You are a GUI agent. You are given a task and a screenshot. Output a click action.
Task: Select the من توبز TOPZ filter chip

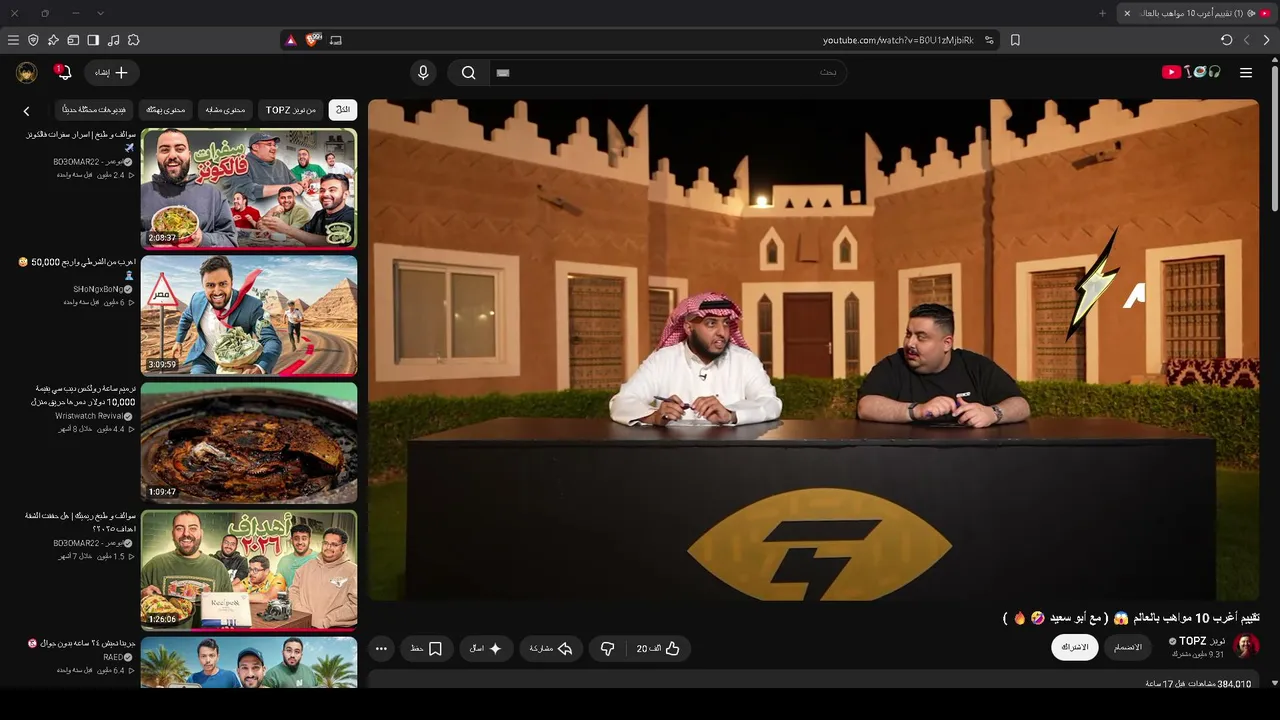pyautogui.click(x=291, y=110)
